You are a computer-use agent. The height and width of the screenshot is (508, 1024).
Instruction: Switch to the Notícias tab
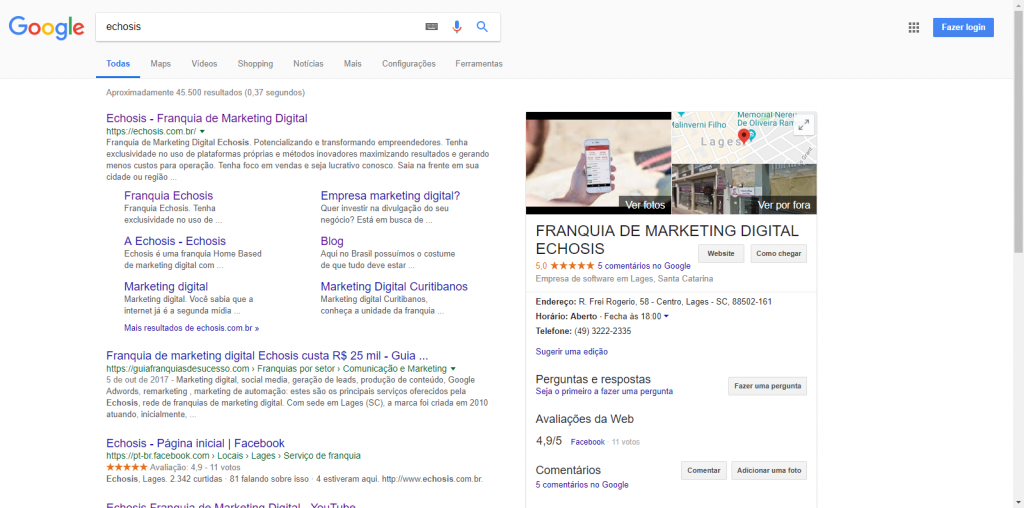[308, 64]
